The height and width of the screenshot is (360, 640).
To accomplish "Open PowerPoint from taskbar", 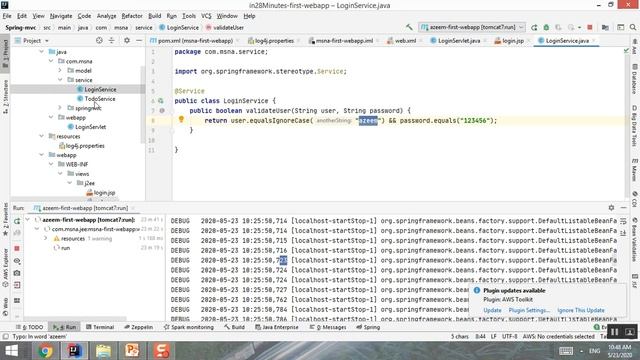I will [132, 351].
